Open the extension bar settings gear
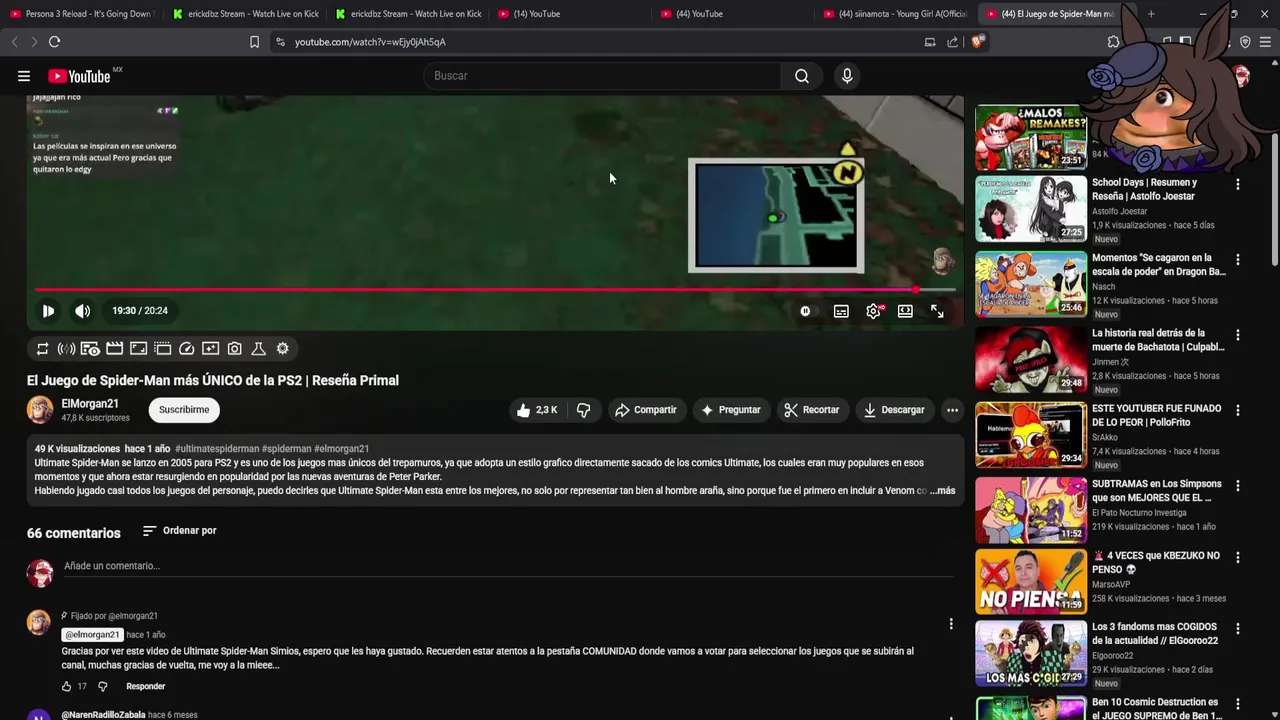Image resolution: width=1280 pixels, height=720 pixels. [x=282, y=349]
